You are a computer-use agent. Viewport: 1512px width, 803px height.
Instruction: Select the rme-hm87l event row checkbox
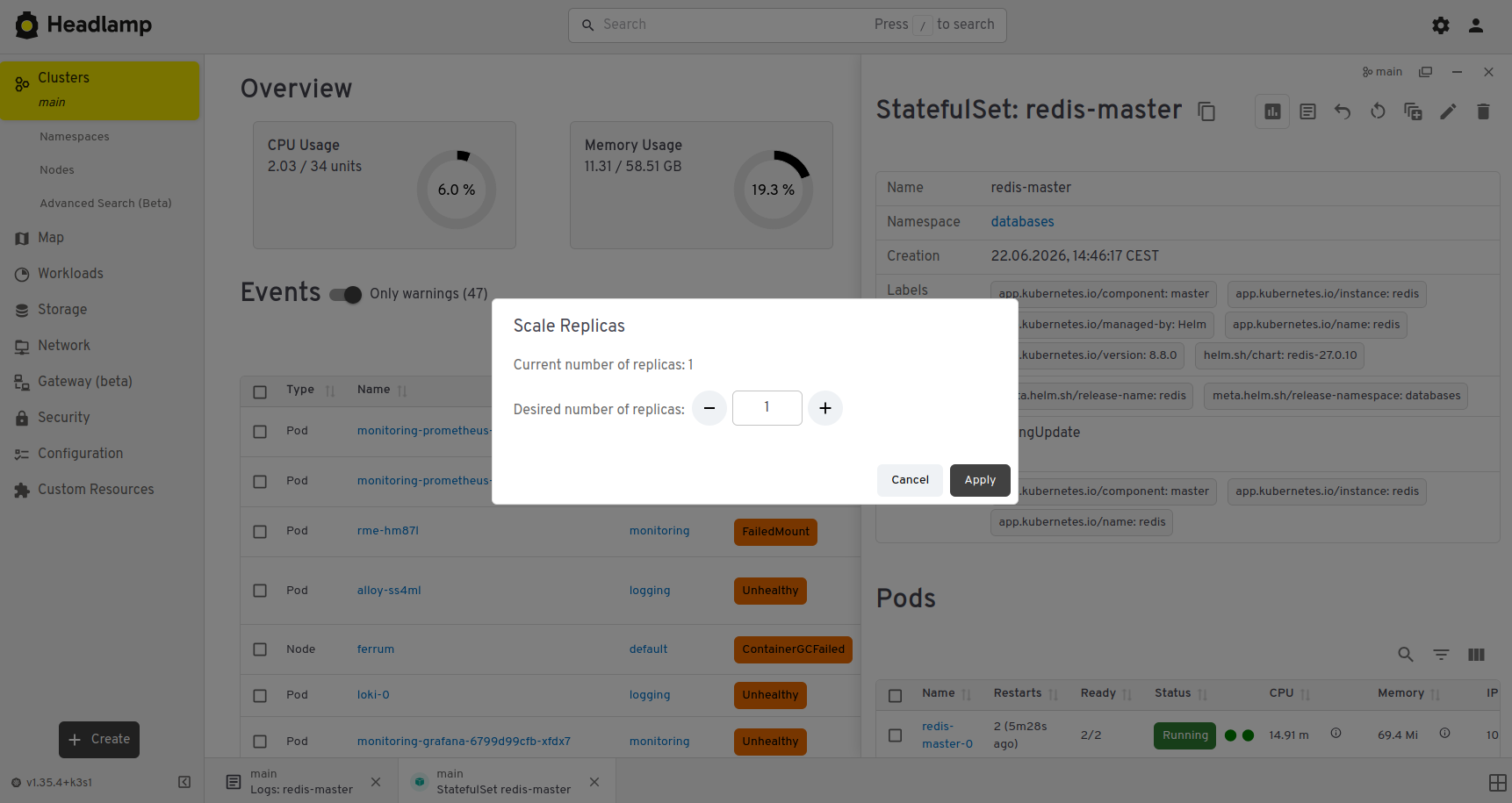click(x=260, y=532)
